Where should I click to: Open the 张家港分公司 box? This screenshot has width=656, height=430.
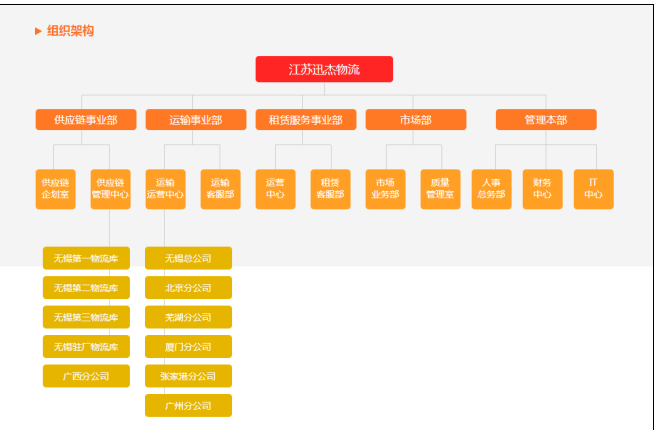[188, 376]
